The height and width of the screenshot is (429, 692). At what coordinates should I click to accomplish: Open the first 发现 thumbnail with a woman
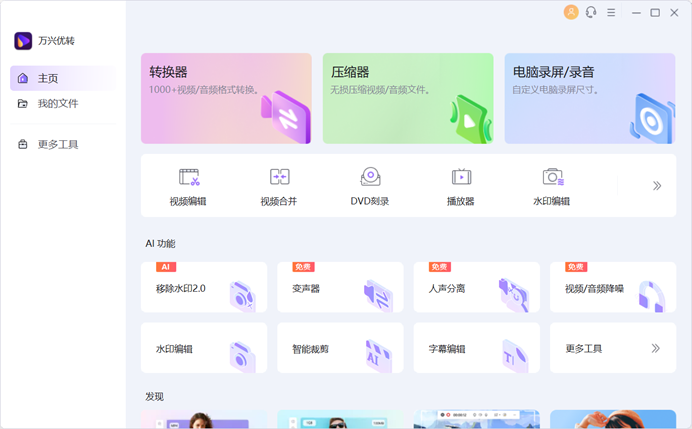[204, 419]
